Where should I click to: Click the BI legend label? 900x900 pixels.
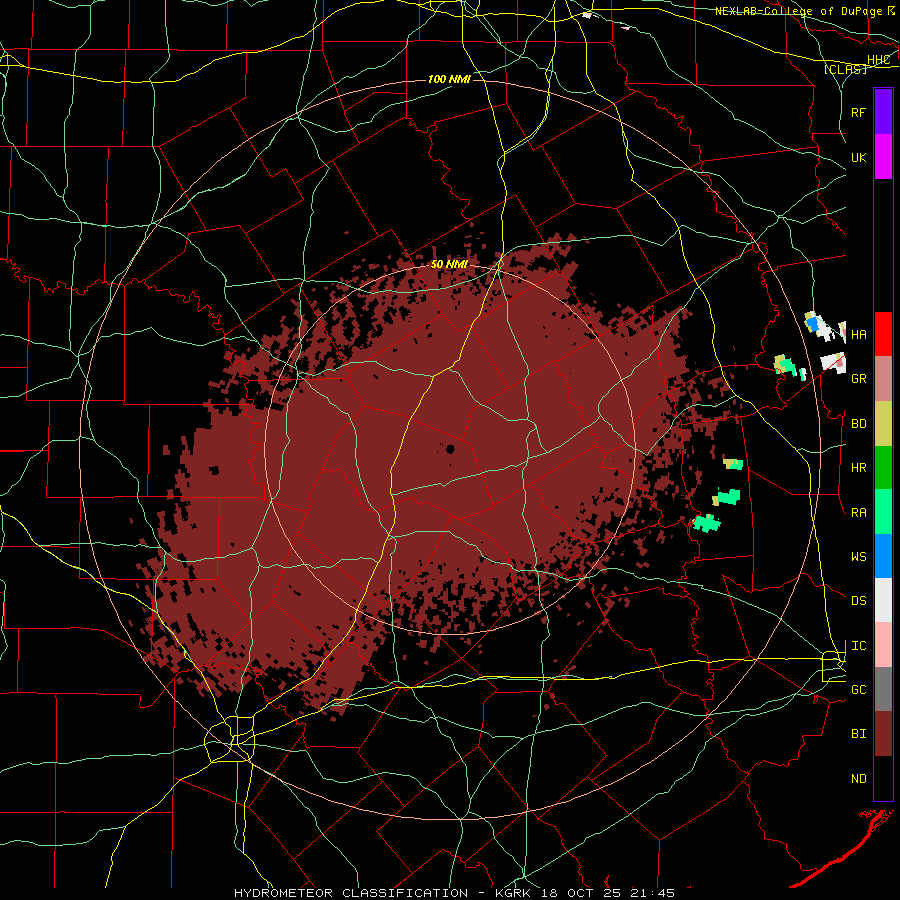pos(858,734)
